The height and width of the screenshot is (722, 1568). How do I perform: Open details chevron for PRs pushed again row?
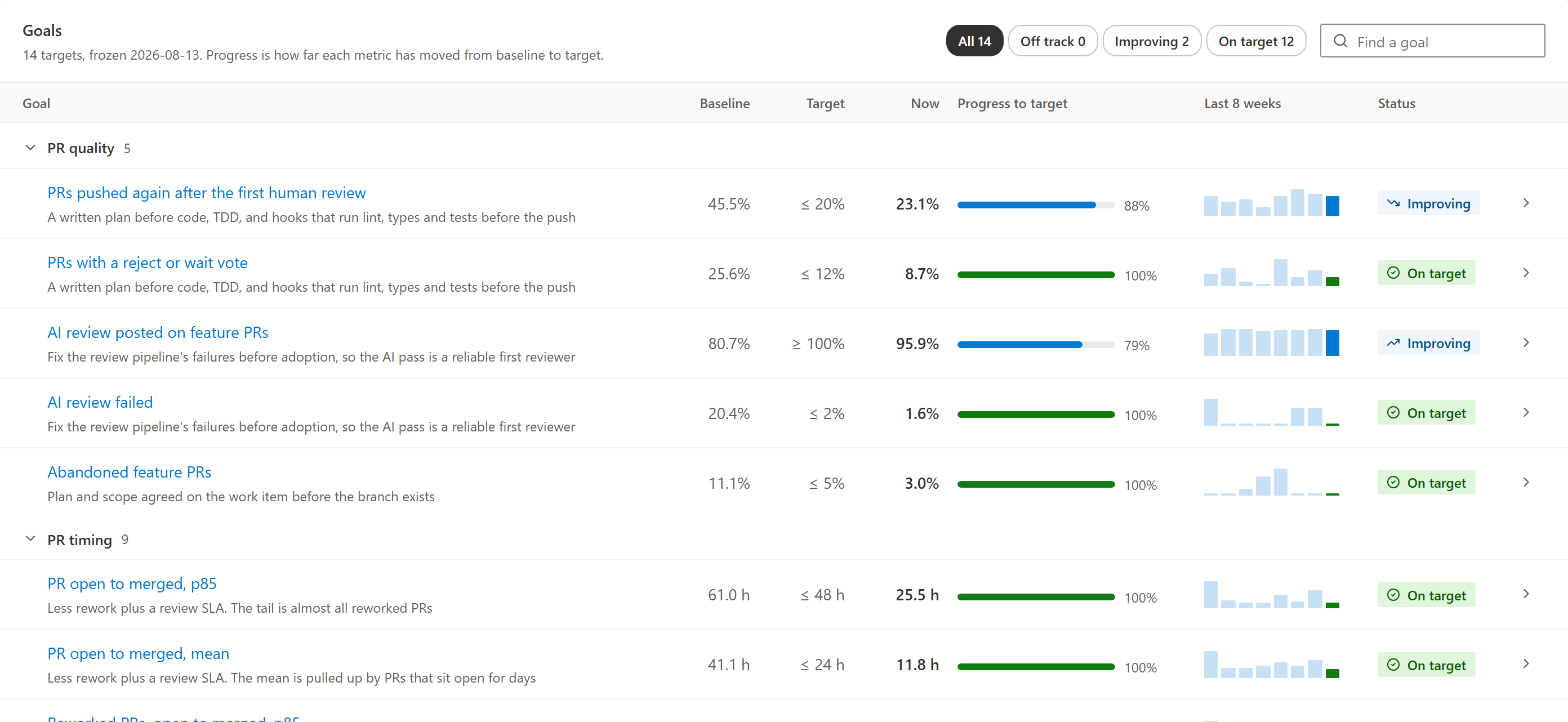point(1526,203)
